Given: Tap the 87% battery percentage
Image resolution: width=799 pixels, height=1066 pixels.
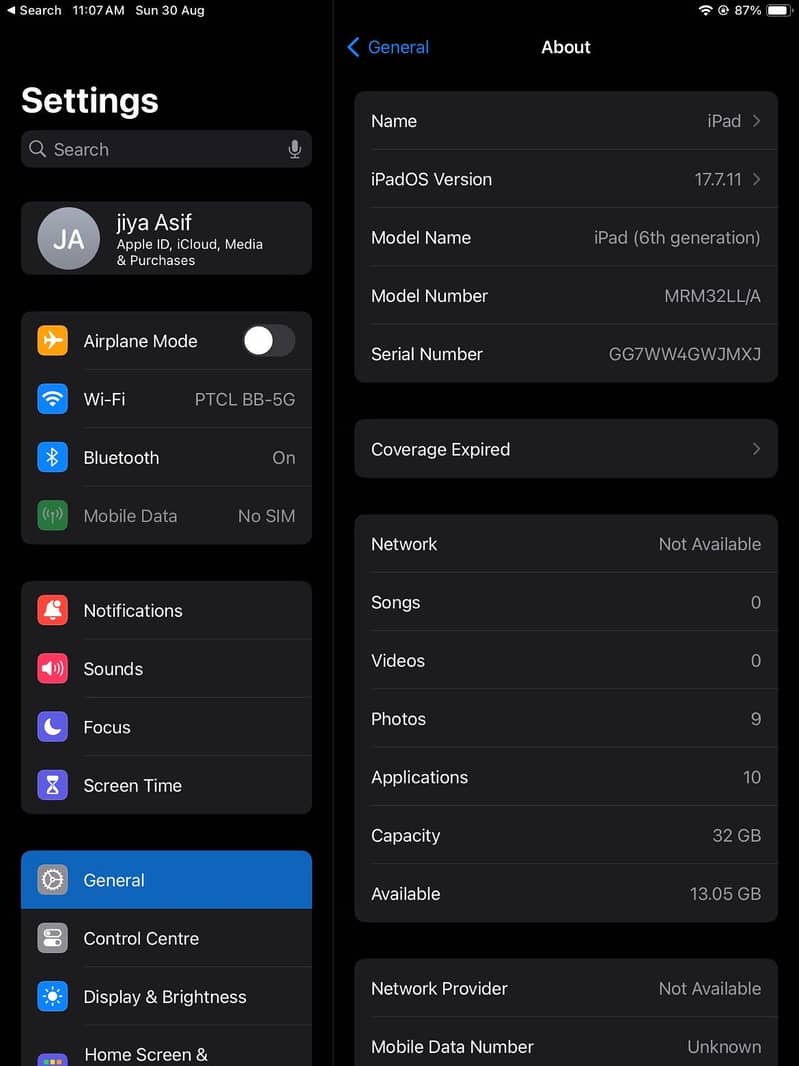Looking at the screenshot, I should (748, 10).
